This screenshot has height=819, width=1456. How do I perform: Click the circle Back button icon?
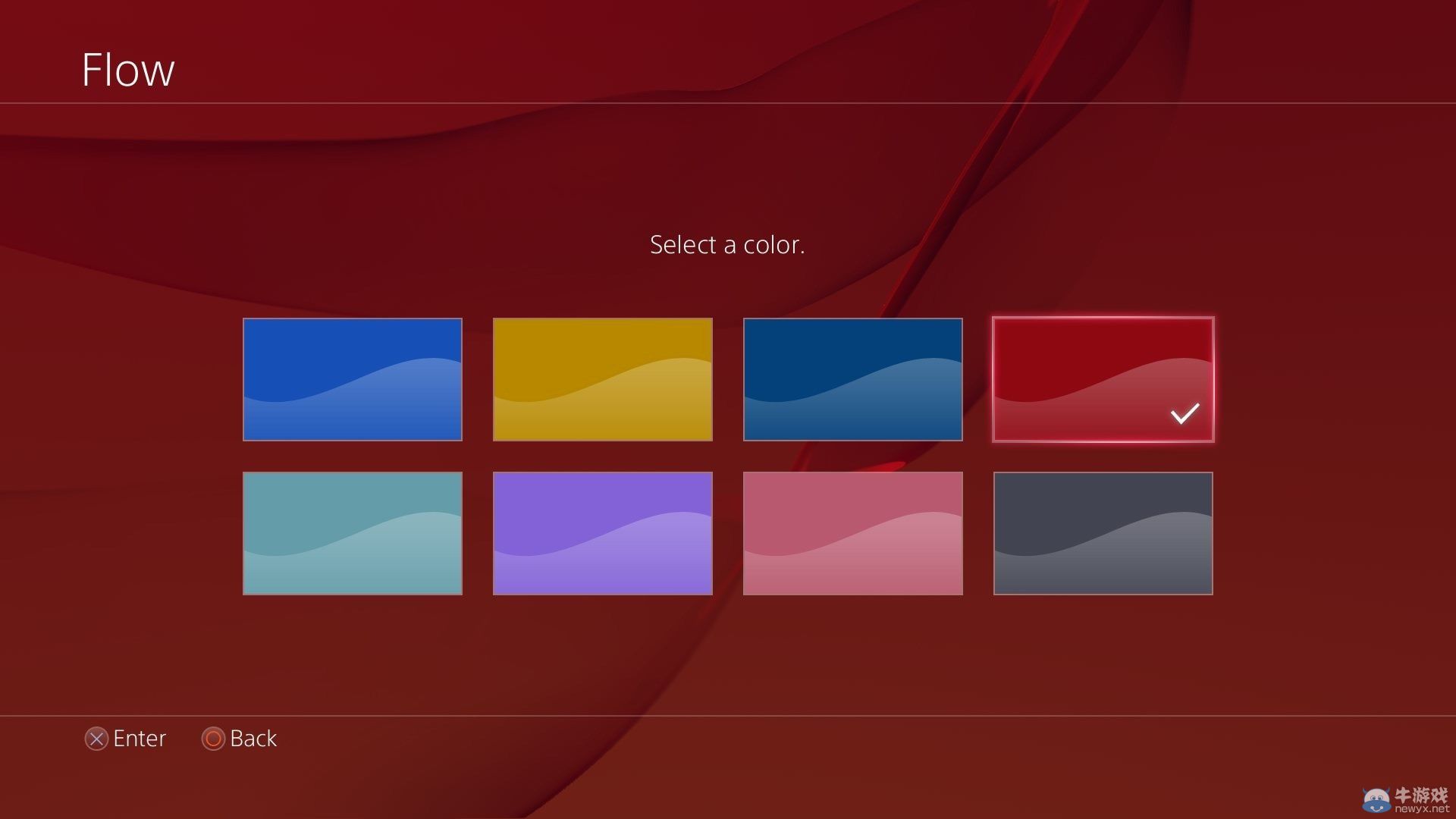coord(213,739)
